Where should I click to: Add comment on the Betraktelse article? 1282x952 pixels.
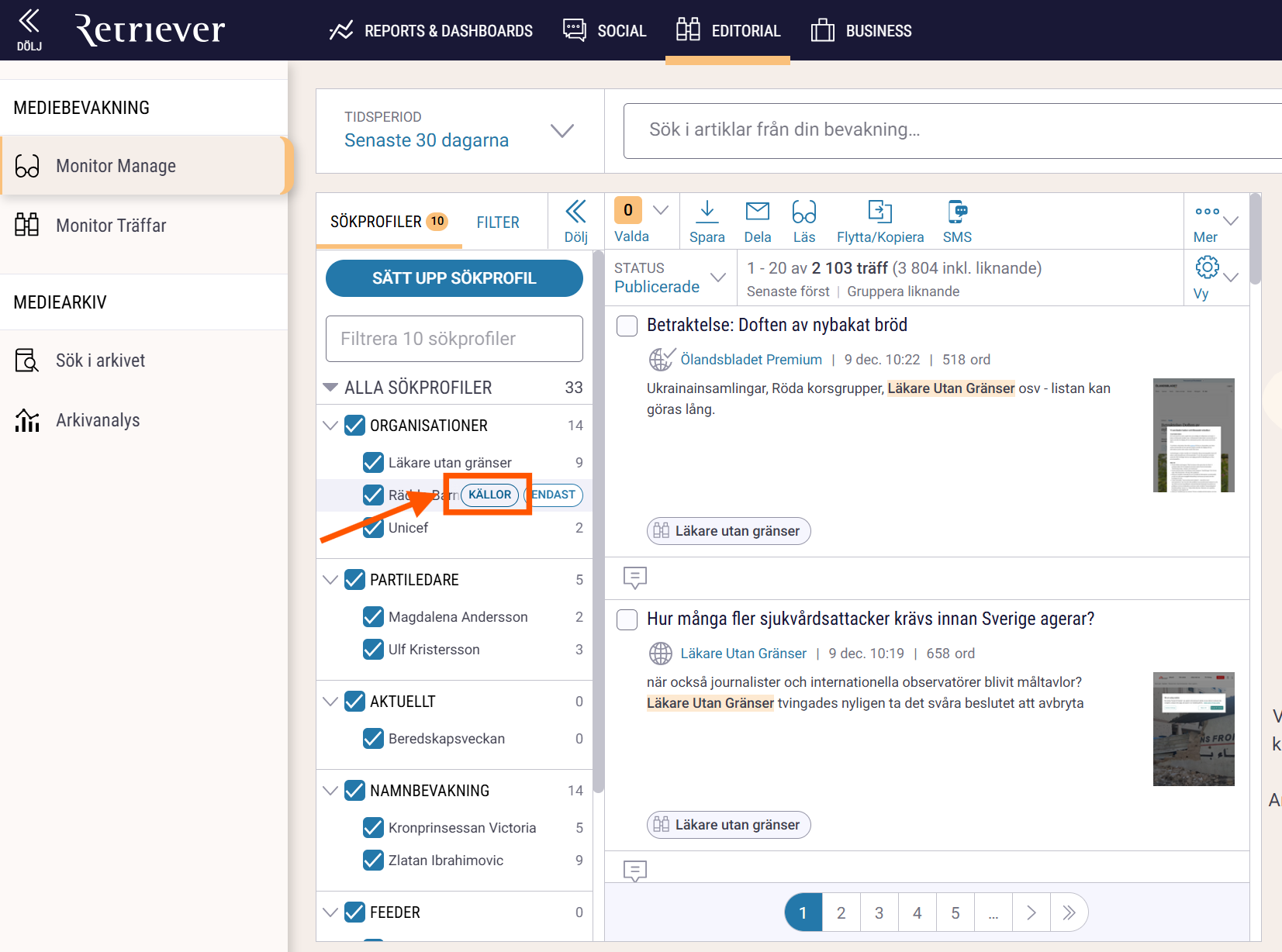pyautogui.click(x=635, y=578)
